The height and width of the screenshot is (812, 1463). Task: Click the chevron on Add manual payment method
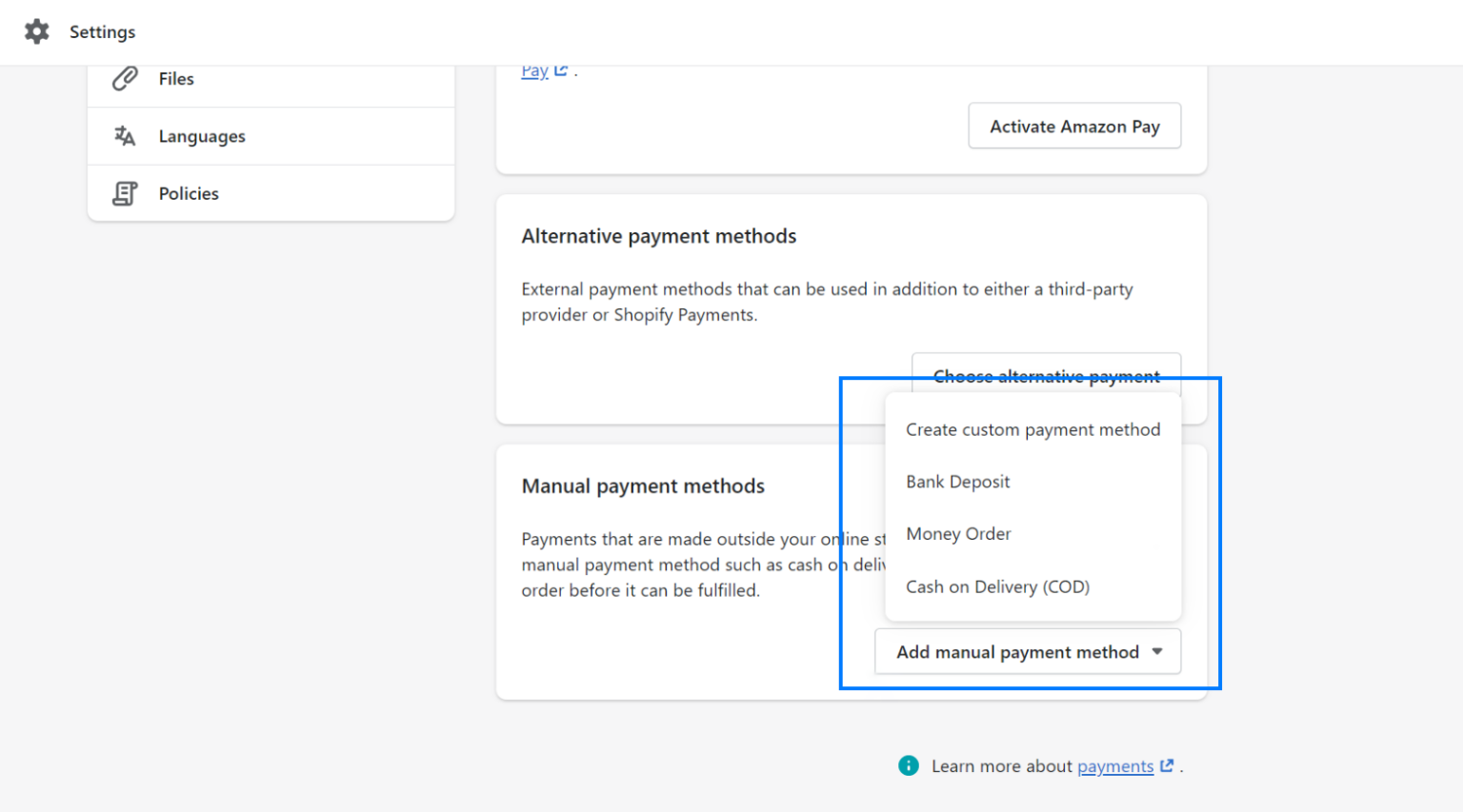(1157, 651)
